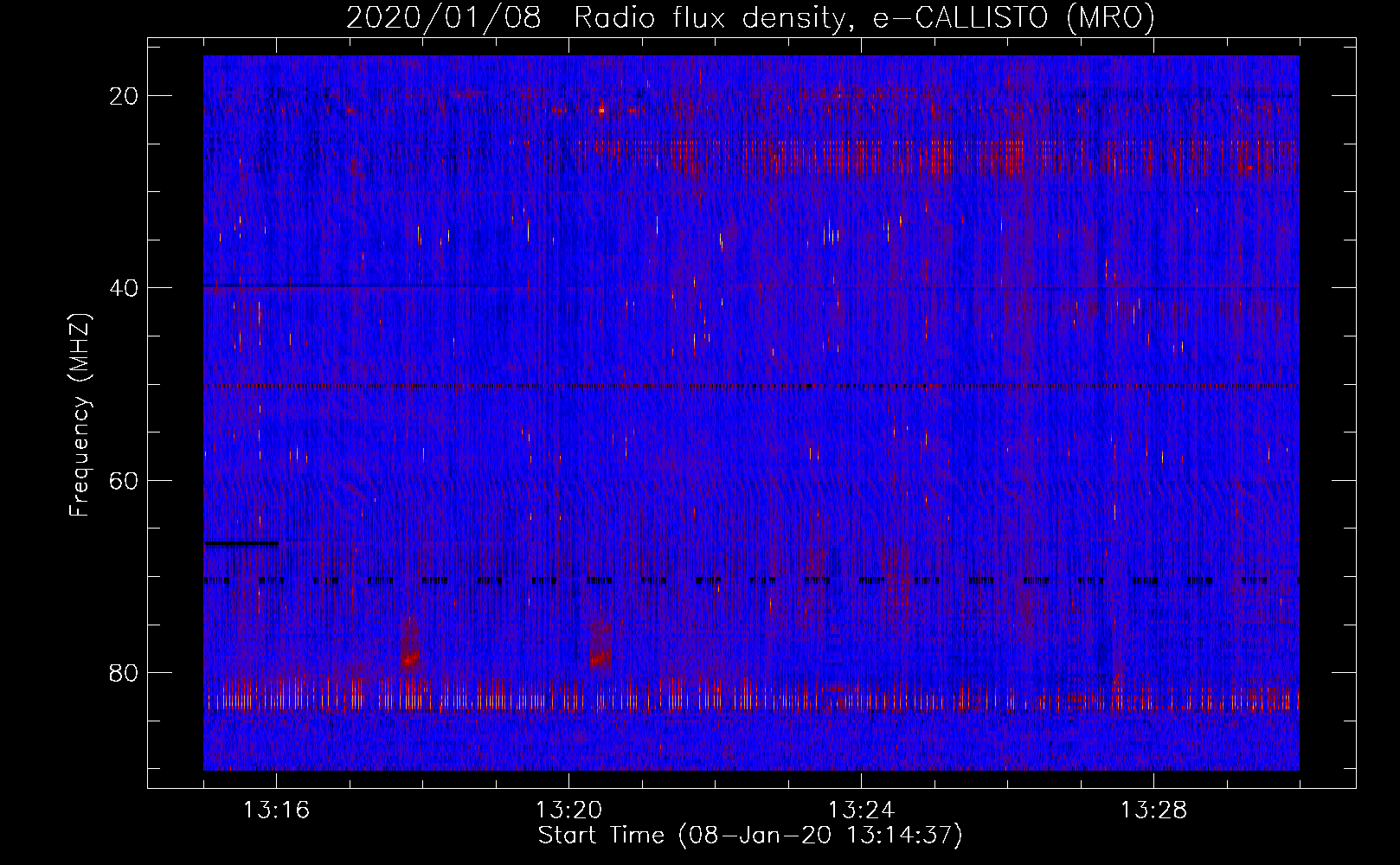Click the 'Start Time (08-Jan-20 13:14:37)' label
This screenshot has width=1400, height=865.
click(750, 836)
